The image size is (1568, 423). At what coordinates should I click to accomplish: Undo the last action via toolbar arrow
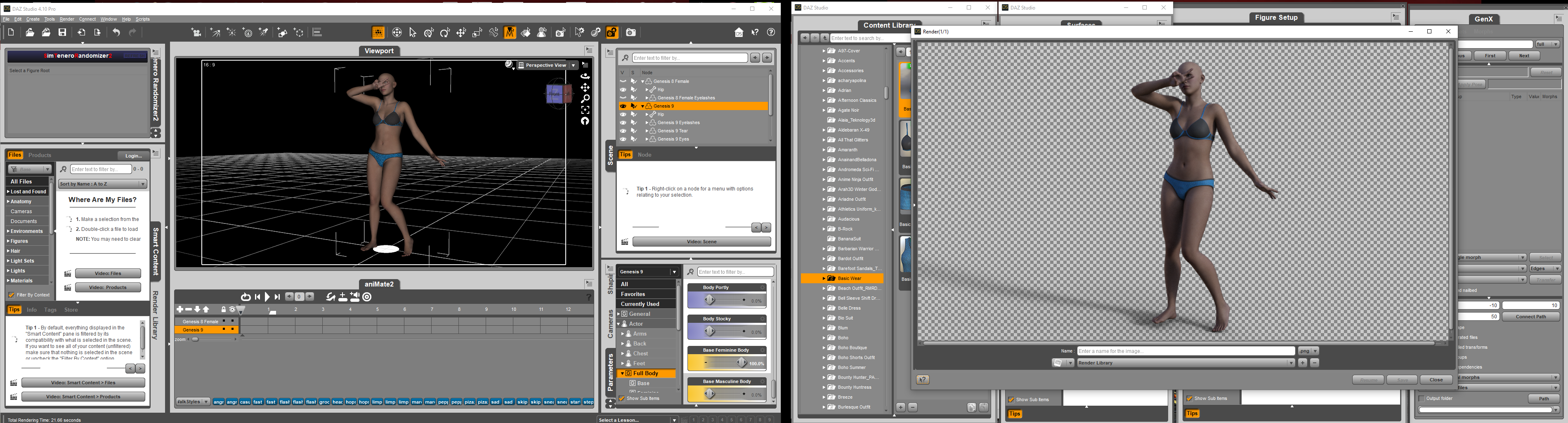pyautogui.click(x=116, y=33)
